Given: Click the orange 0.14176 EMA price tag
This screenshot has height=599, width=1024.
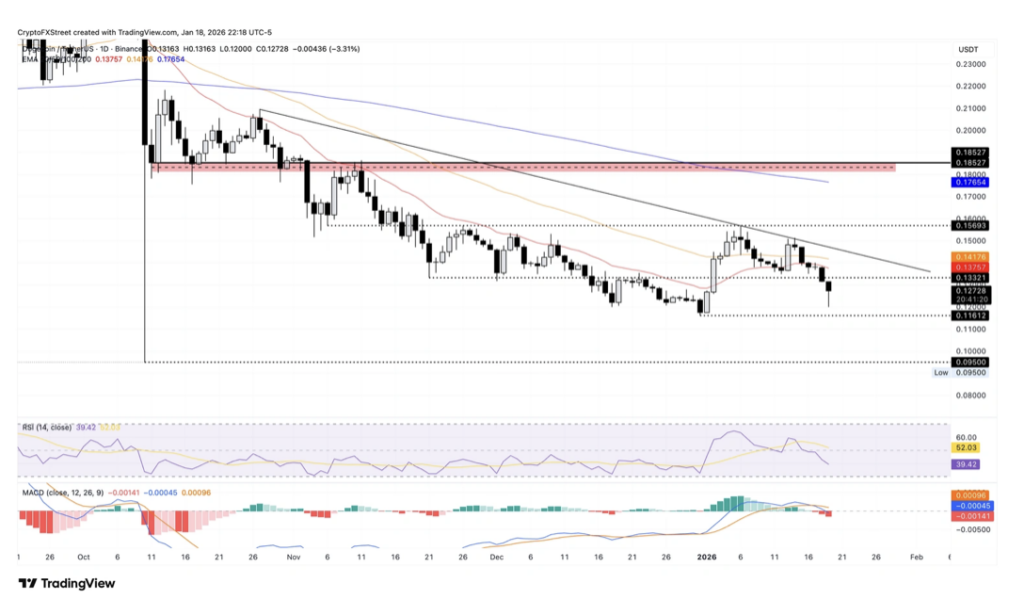Looking at the screenshot, I should pyautogui.click(x=969, y=258).
